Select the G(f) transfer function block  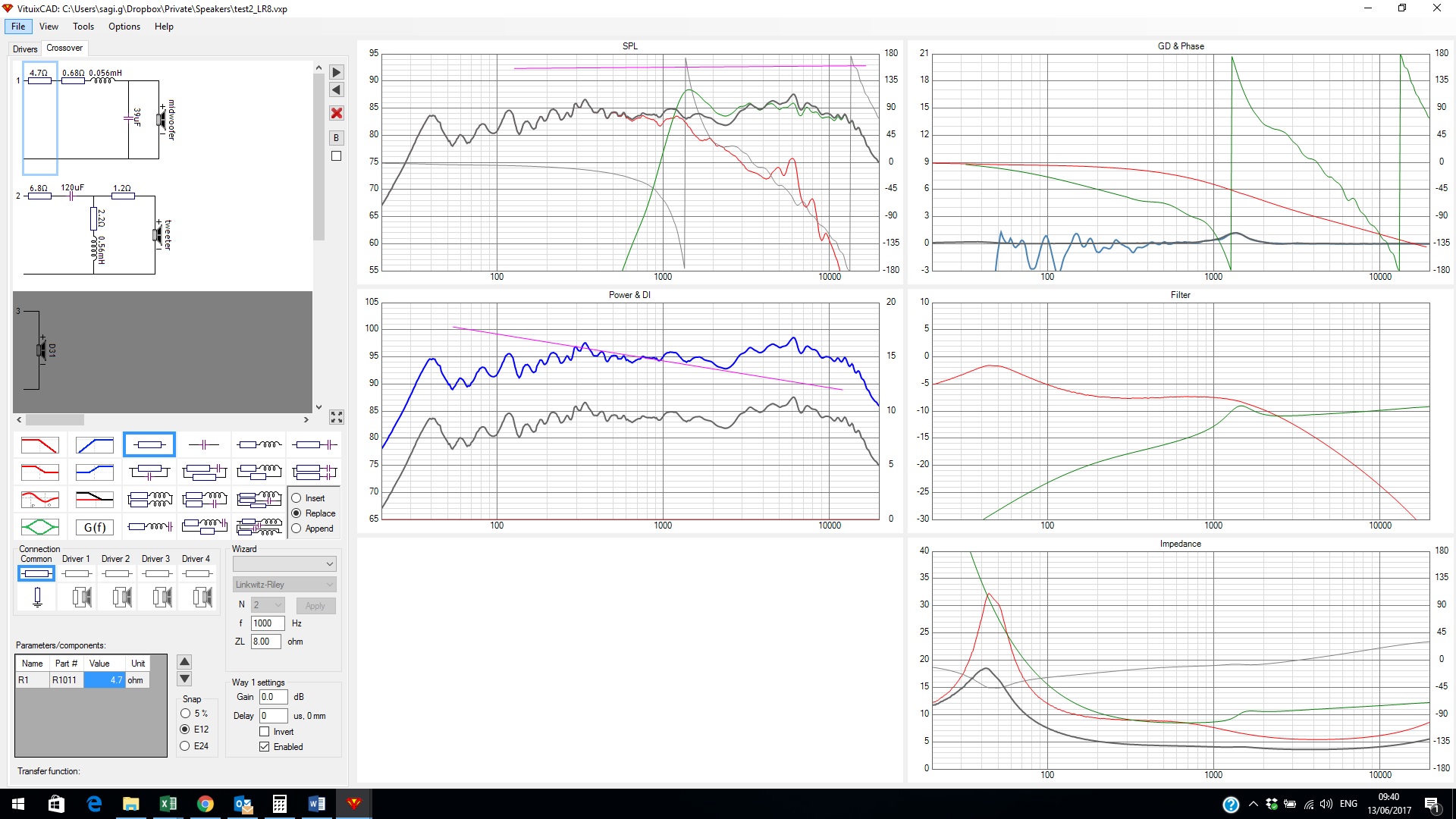coord(94,527)
